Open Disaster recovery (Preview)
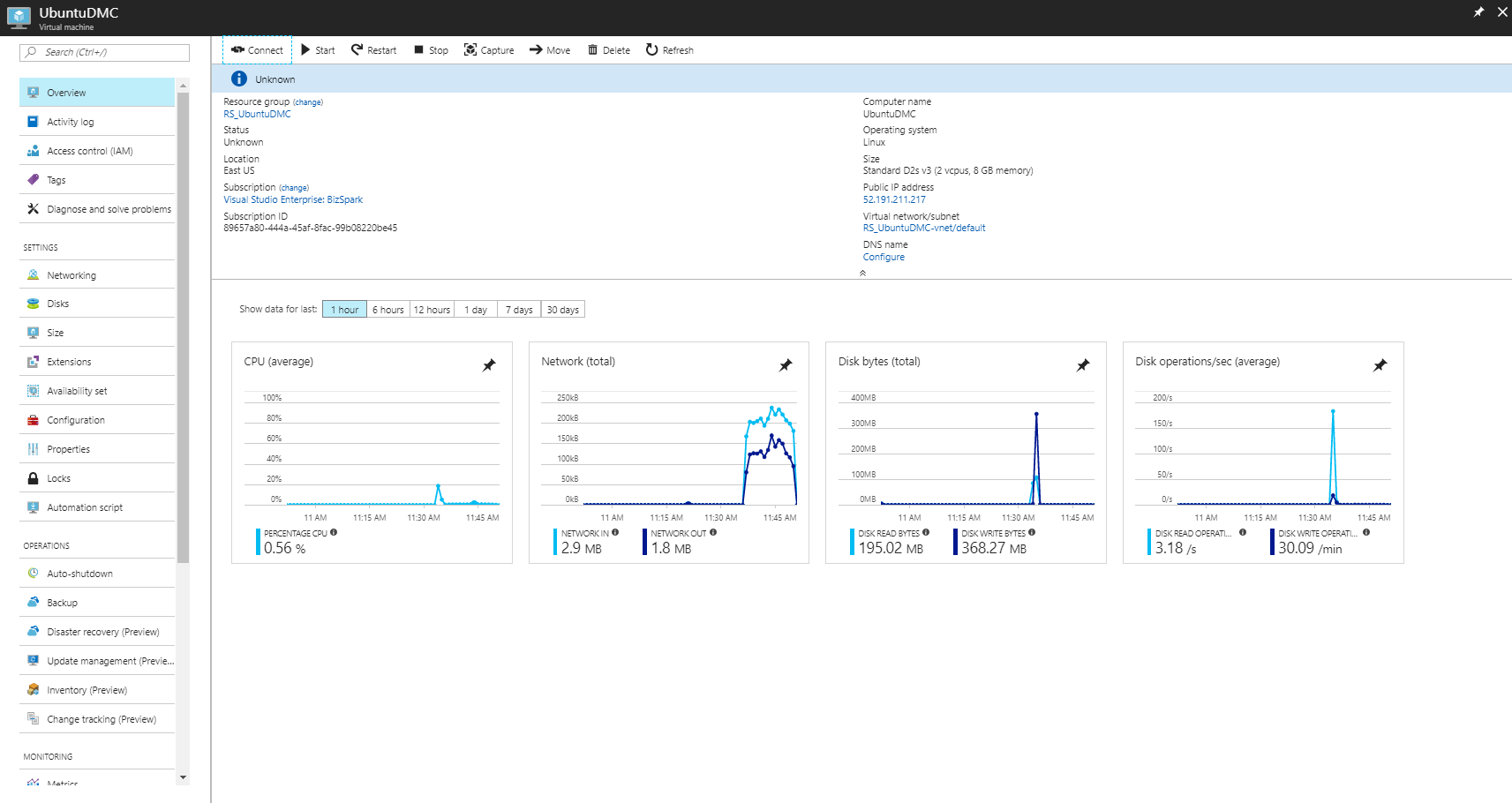 (97, 632)
